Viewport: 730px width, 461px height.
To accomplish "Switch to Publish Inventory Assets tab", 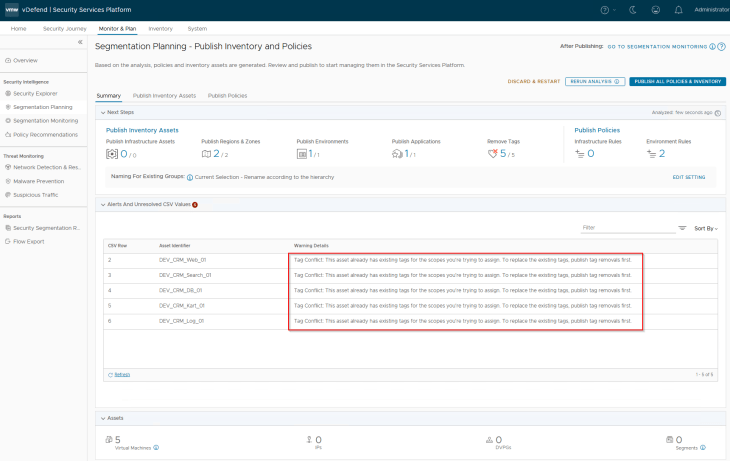I will point(164,95).
